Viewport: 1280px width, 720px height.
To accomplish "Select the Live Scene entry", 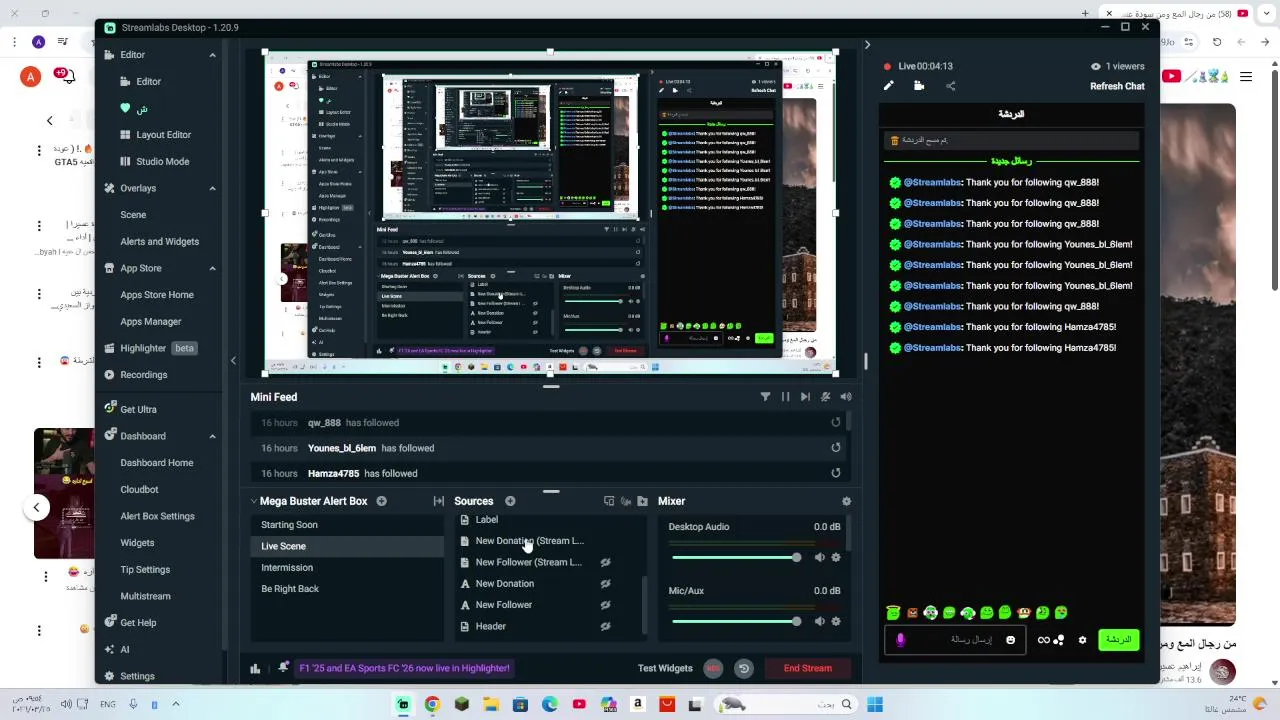I will coord(346,546).
